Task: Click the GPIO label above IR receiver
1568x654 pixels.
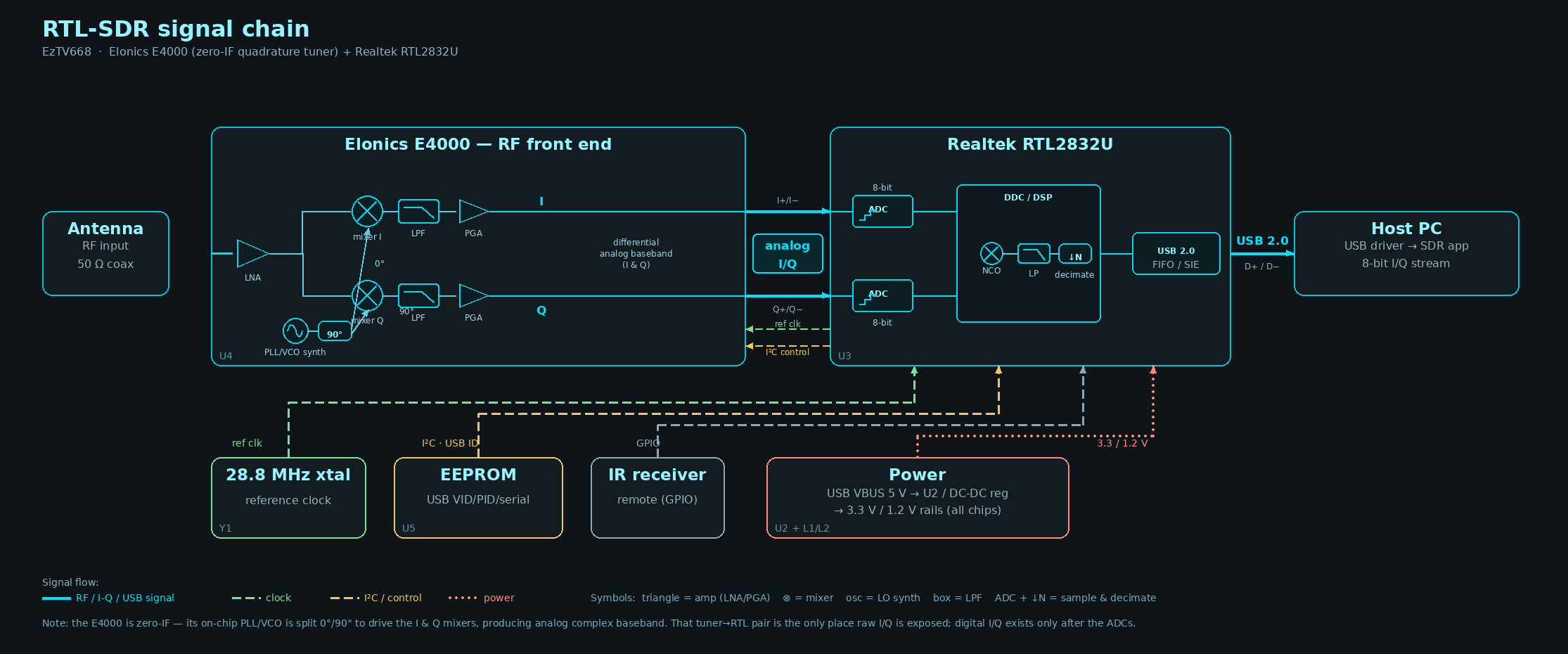Action: pos(648,443)
